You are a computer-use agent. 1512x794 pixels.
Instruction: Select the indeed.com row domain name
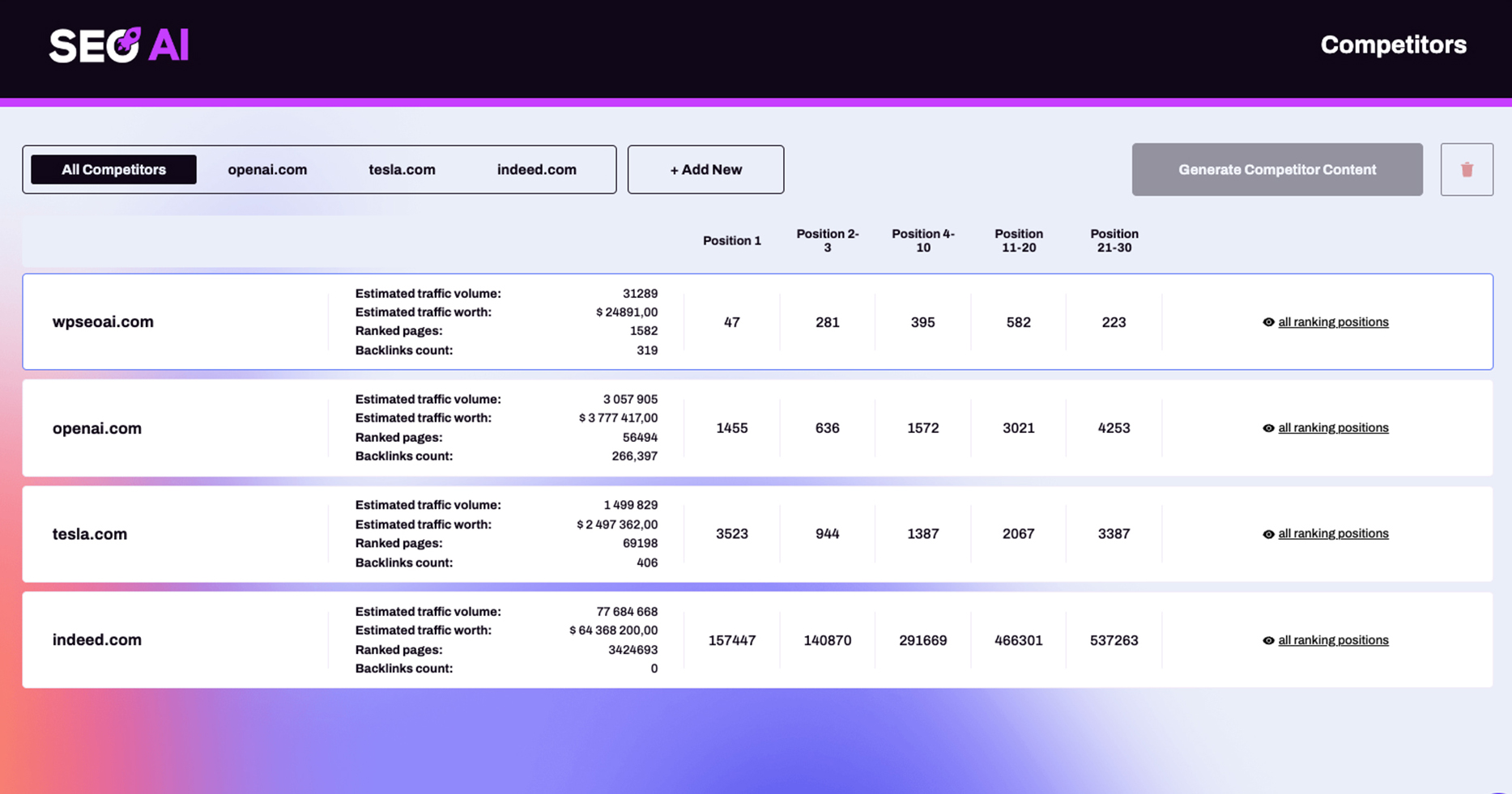point(97,640)
